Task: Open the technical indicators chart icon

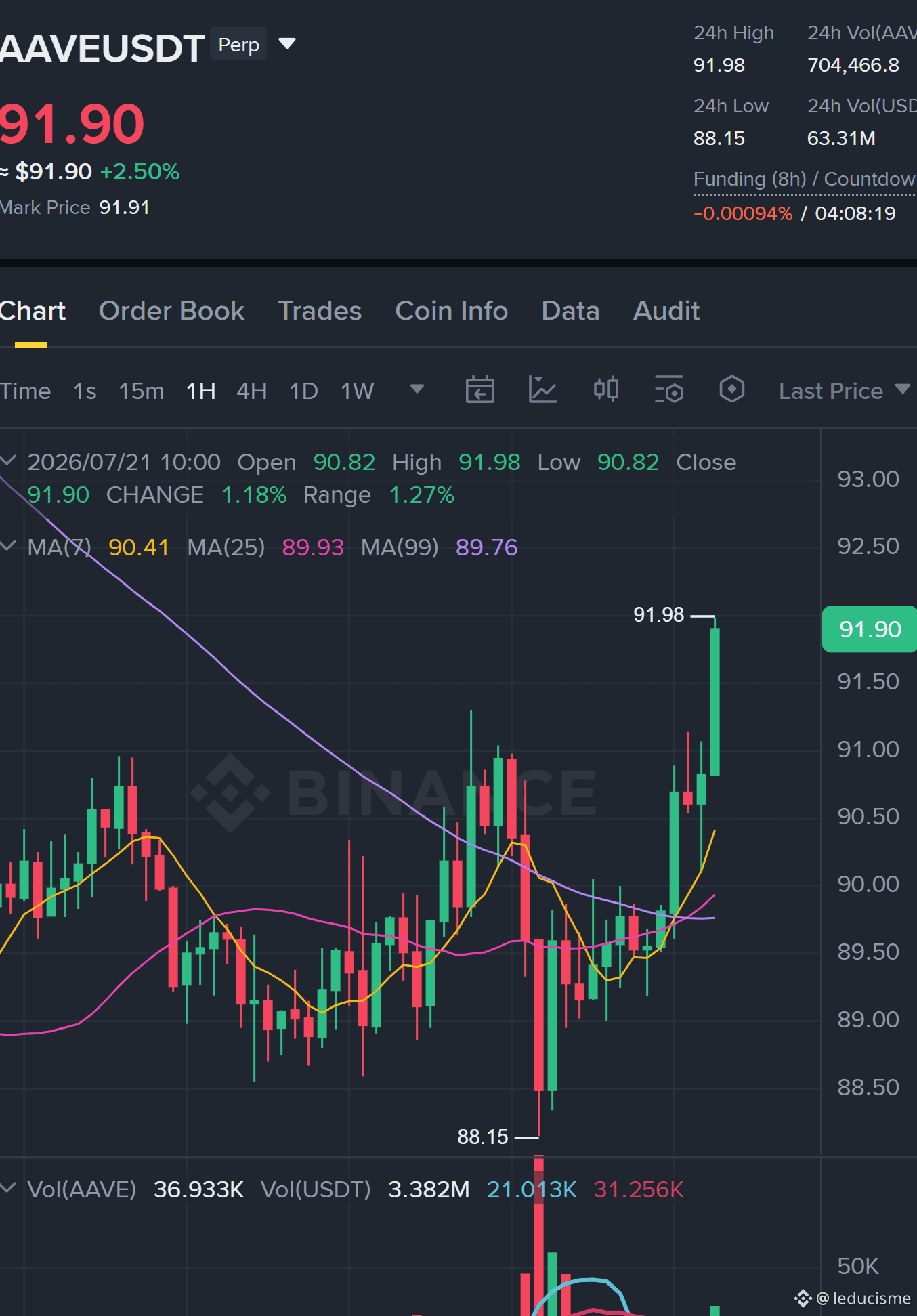Action: pos(542,389)
